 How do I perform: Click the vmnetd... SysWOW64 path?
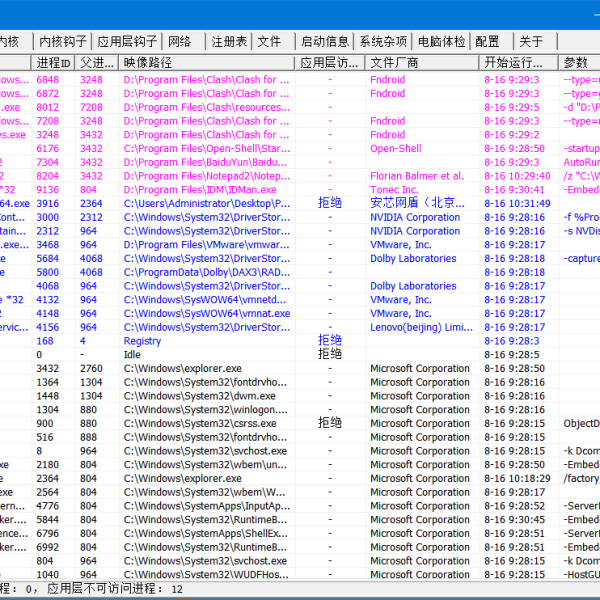point(207,300)
